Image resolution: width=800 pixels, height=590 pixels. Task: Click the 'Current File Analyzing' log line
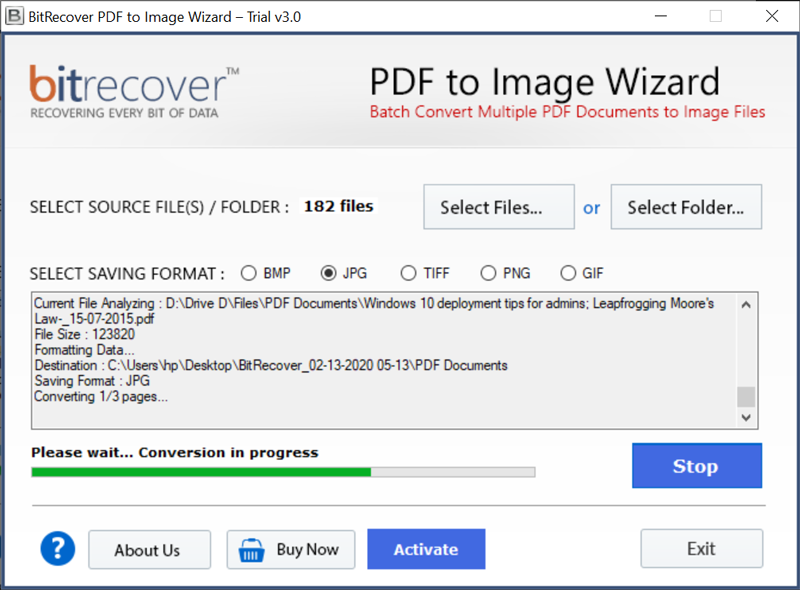pyautogui.click(x=374, y=311)
